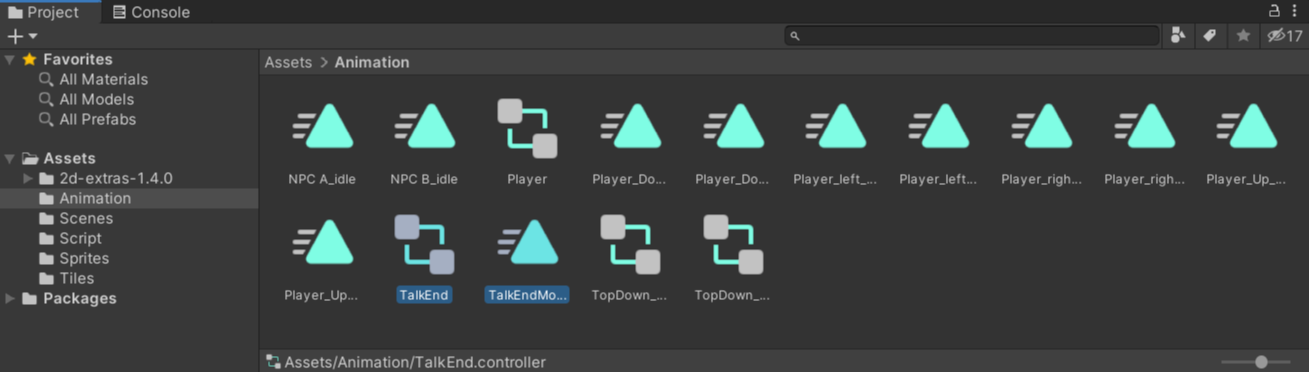Open the three-dot panel options menu
Viewport: 1309px width, 372px height.
1294,11
